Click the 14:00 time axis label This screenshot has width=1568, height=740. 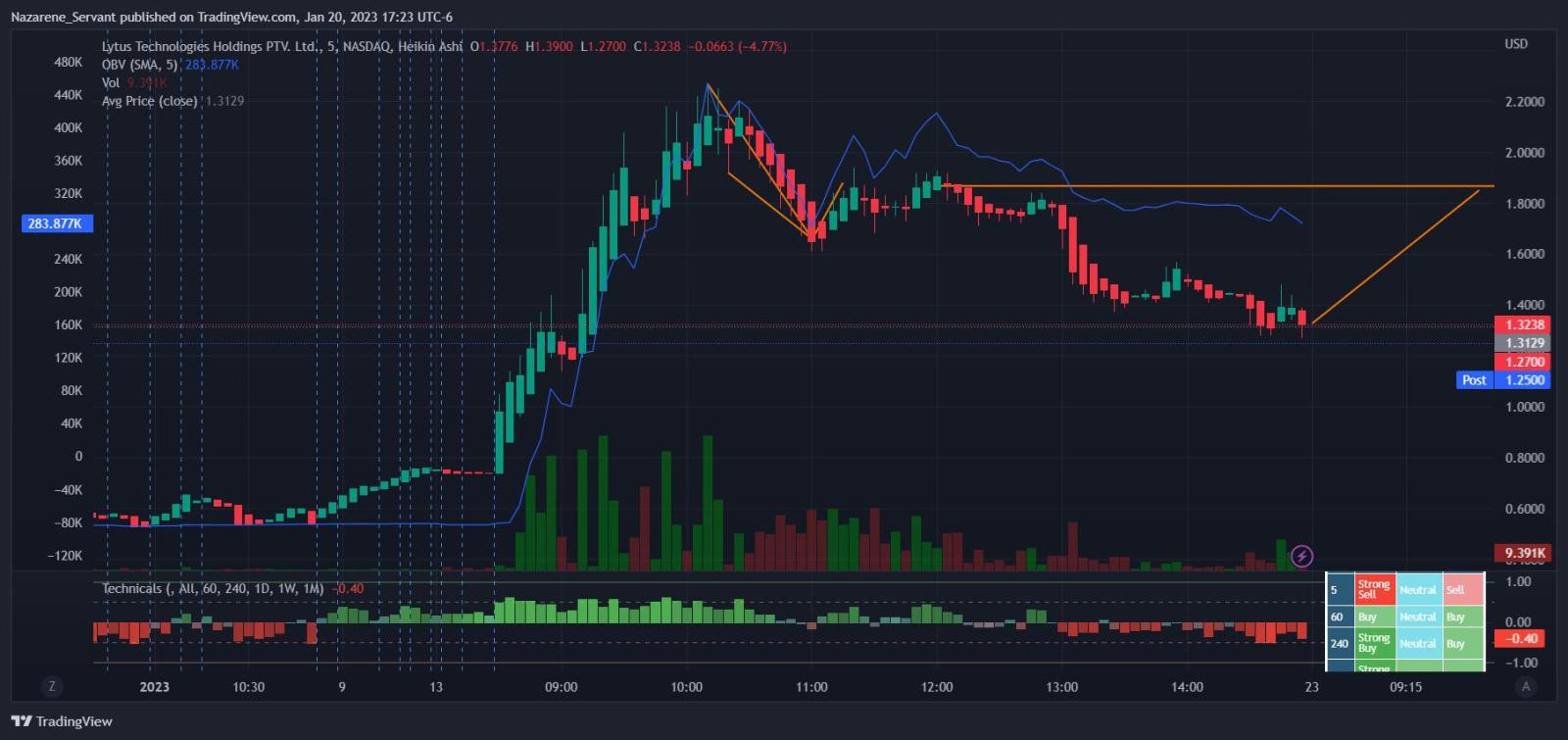coord(1187,687)
